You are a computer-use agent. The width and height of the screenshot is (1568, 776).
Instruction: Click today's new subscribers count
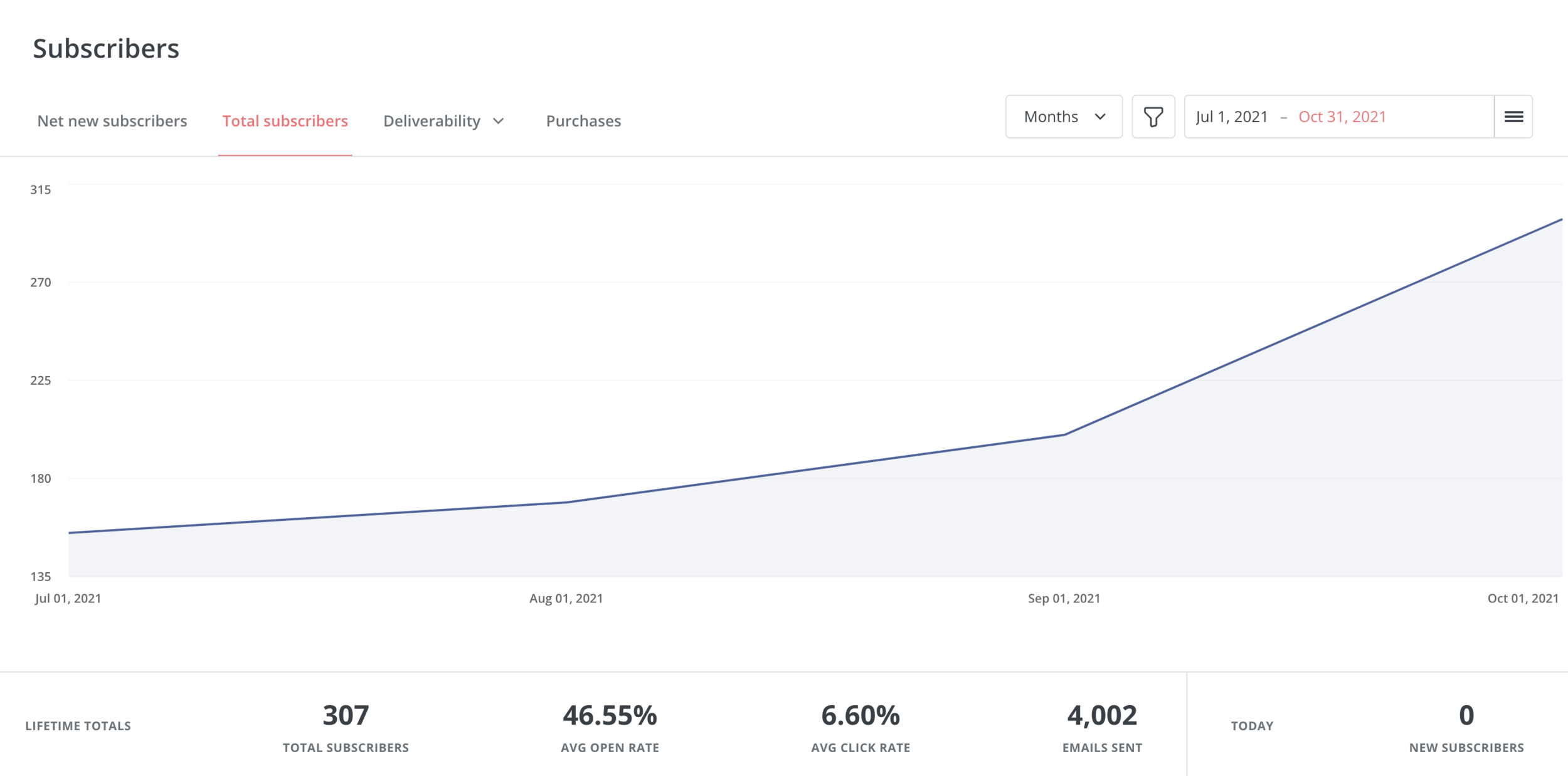pos(1466,715)
